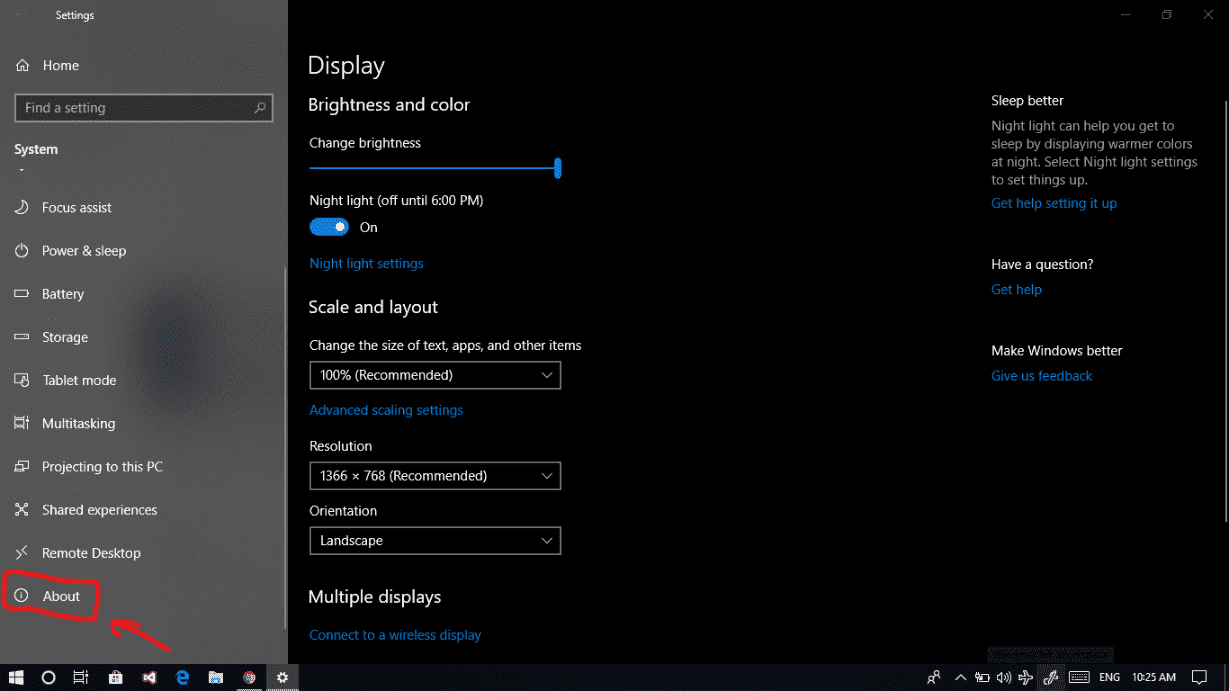Open File Explorer from the taskbar
The width and height of the screenshot is (1229, 691).
[x=215, y=677]
